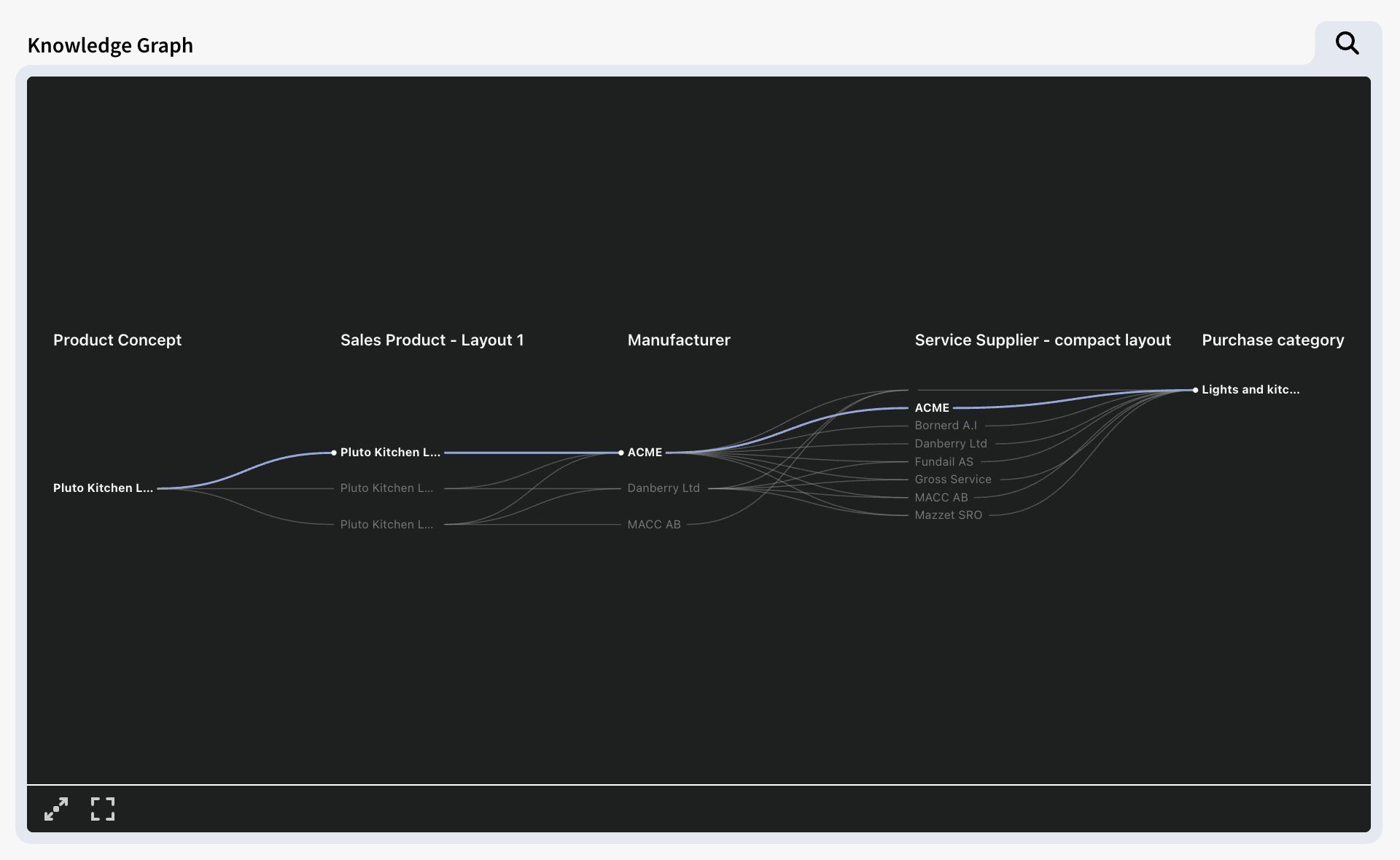Click the Product Concept column header

(117, 340)
